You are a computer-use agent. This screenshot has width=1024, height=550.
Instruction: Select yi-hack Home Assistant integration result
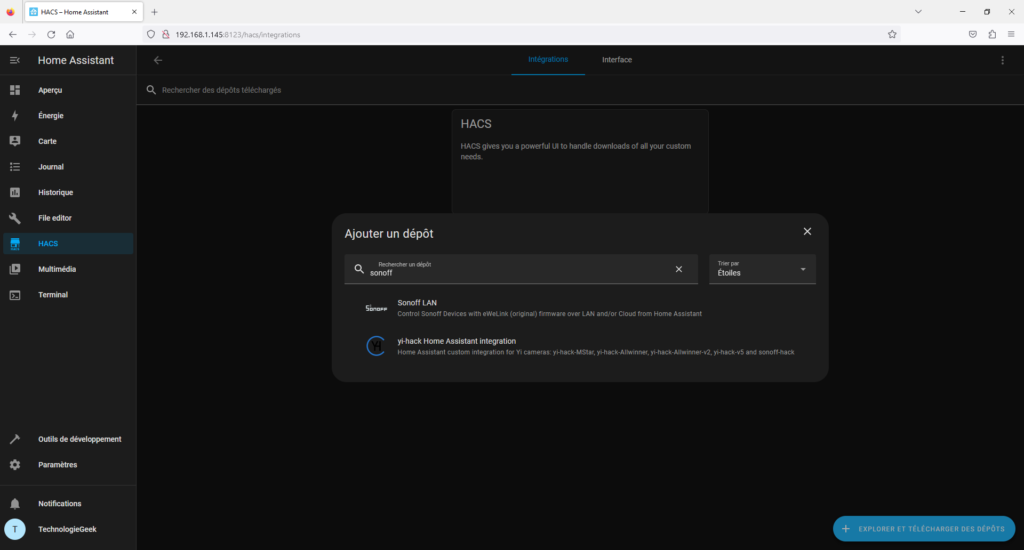tap(580, 346)
